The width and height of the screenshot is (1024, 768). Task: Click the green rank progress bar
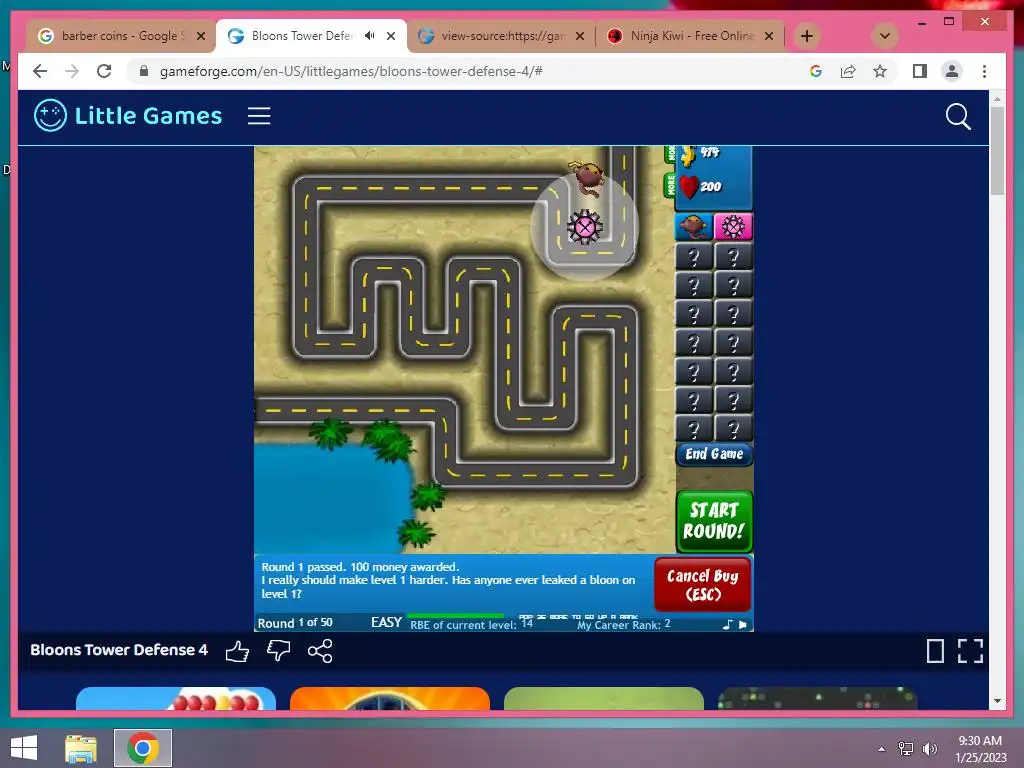click(x=455, y=615)
